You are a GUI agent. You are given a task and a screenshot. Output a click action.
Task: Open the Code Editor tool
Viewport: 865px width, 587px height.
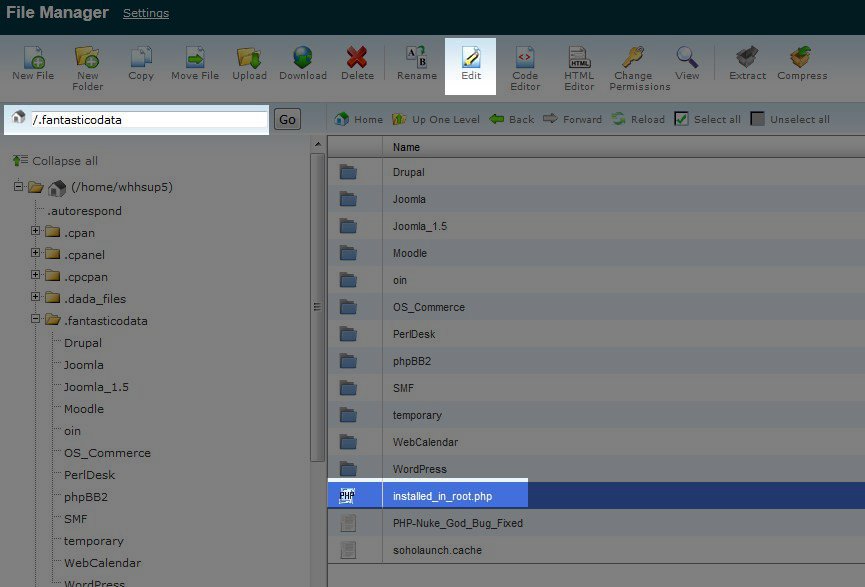525,58
